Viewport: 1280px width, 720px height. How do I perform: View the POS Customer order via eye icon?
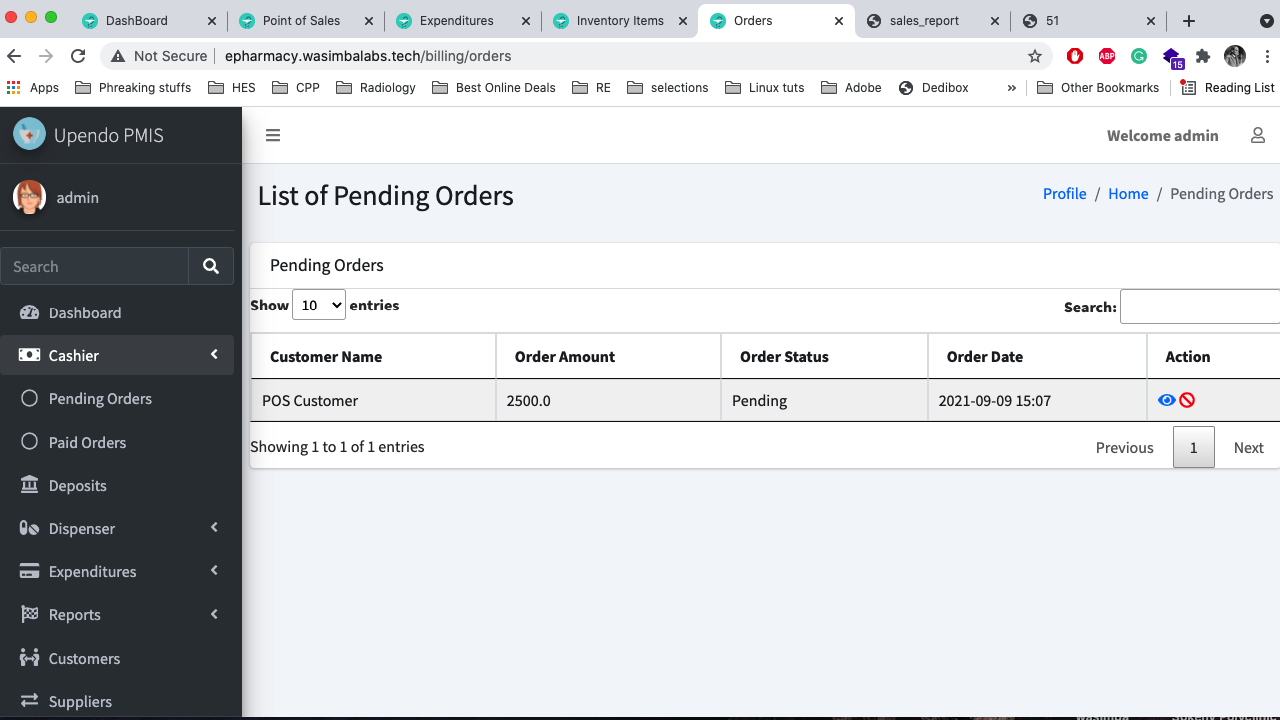click(x=1166, y=400)
